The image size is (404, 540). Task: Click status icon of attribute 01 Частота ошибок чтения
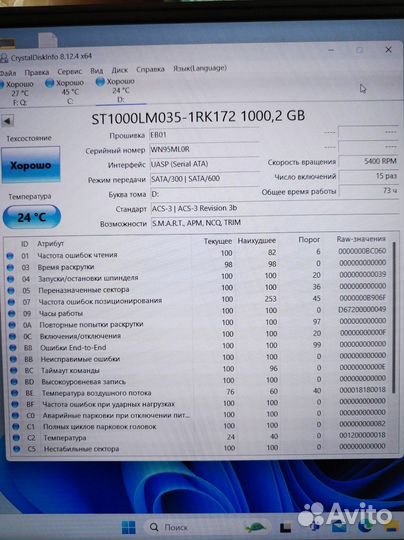10,256
